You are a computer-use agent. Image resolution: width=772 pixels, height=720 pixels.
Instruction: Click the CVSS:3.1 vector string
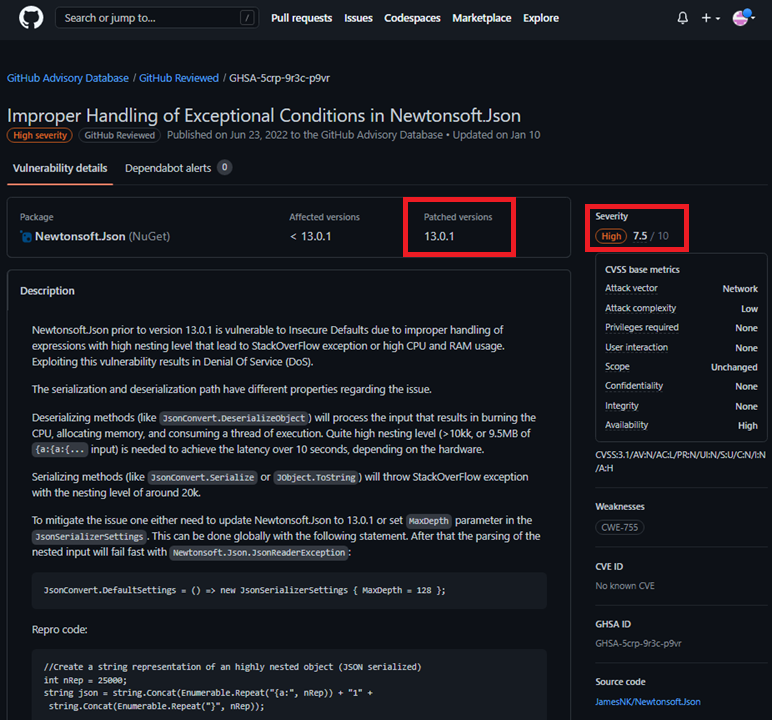(x=680, y=461)
